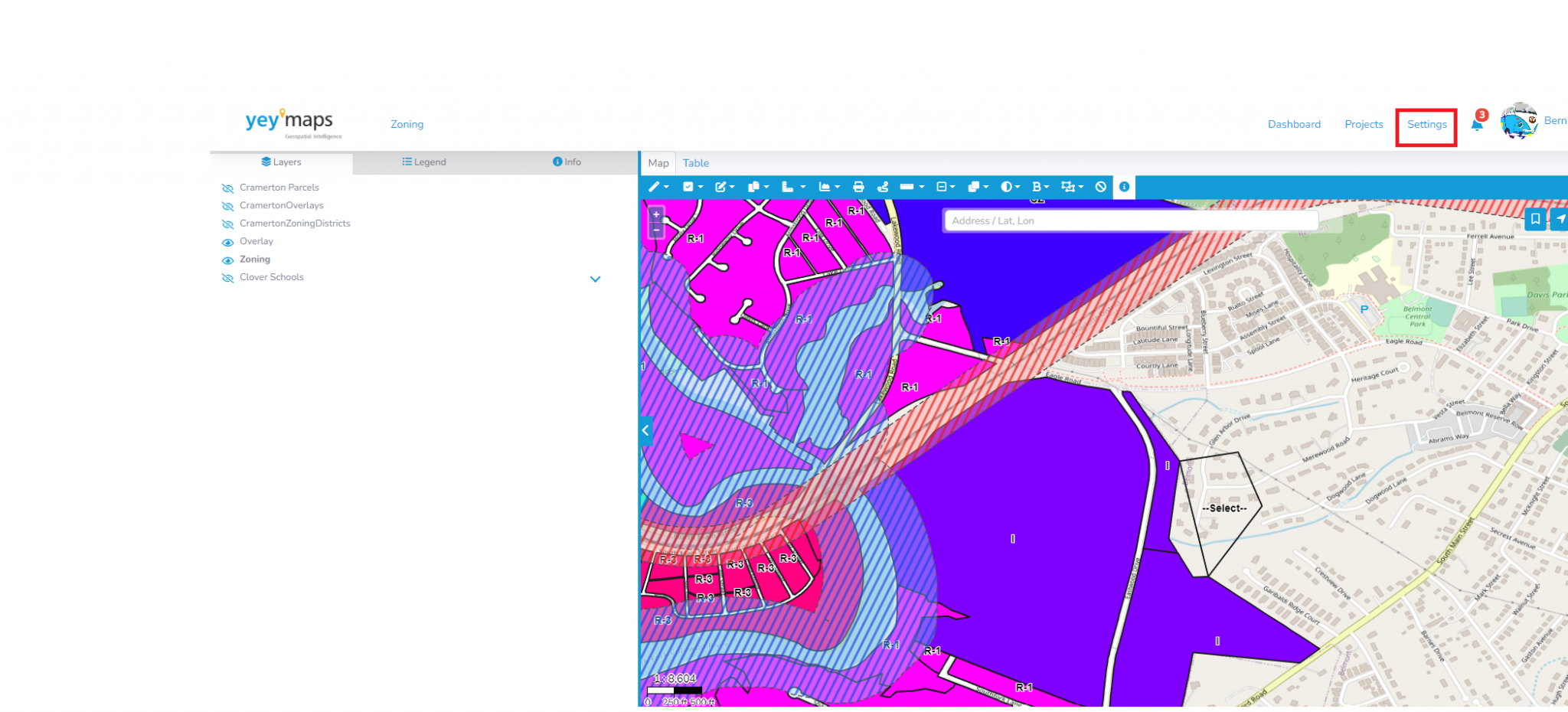Switch to the Table view tab
The image size is (1568, 712).
pyautogui.click(x=695, y=162)
